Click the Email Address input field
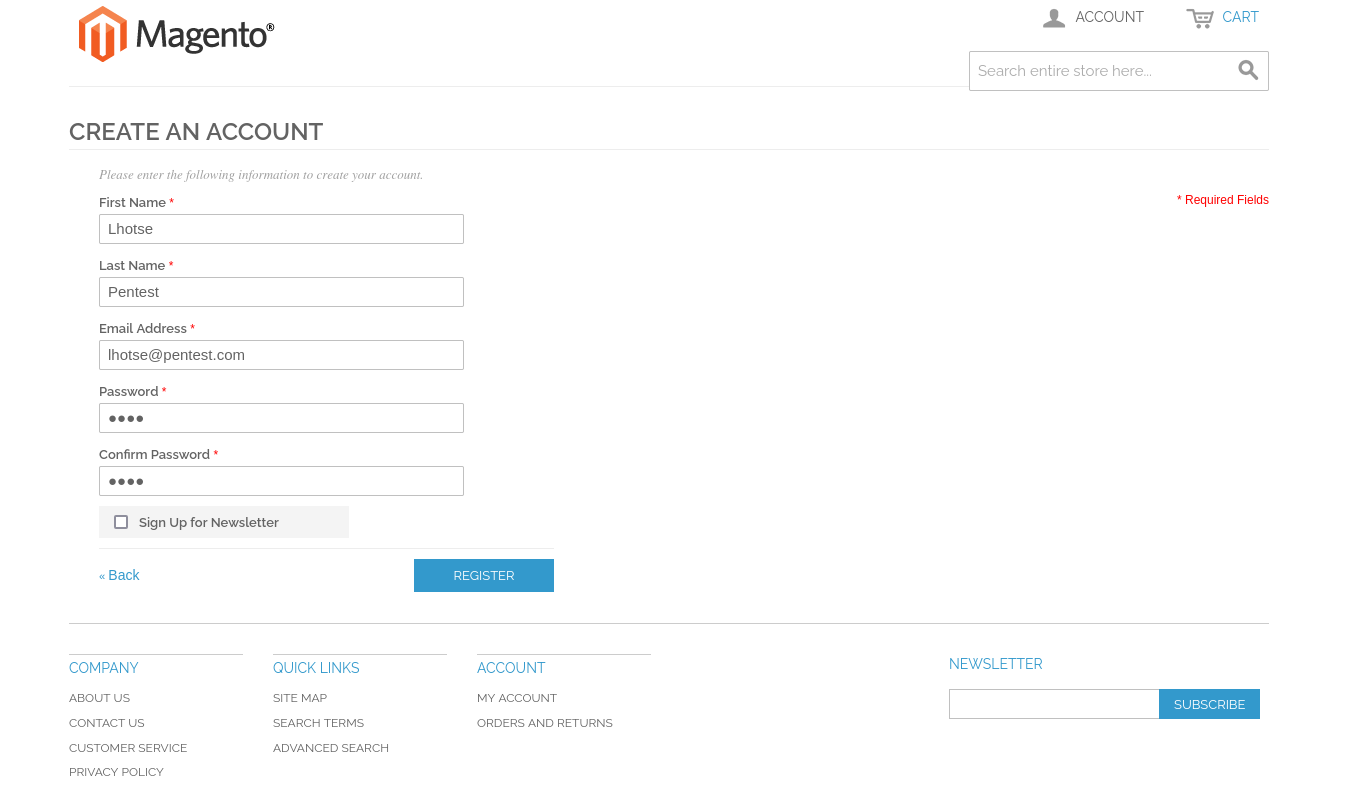 pyautogui.click(x=281, y=355)
